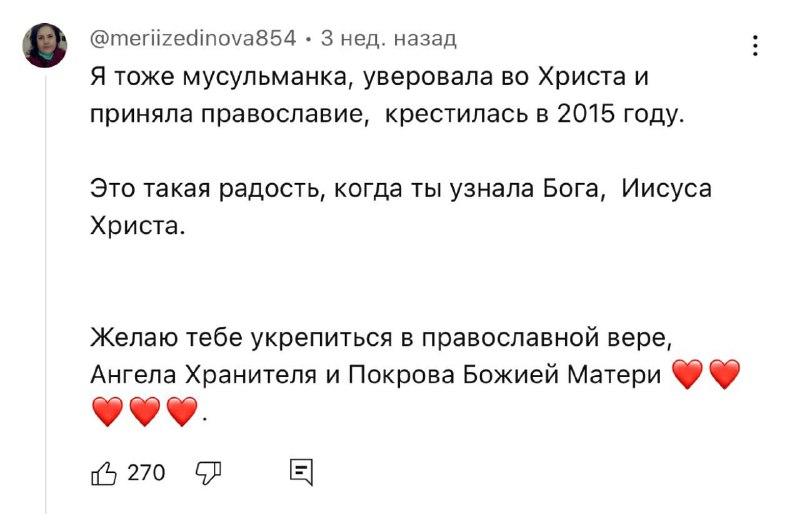Open the commenter's profile avatar
Viewport: 800px width, 514px height.
pos(45,45)
